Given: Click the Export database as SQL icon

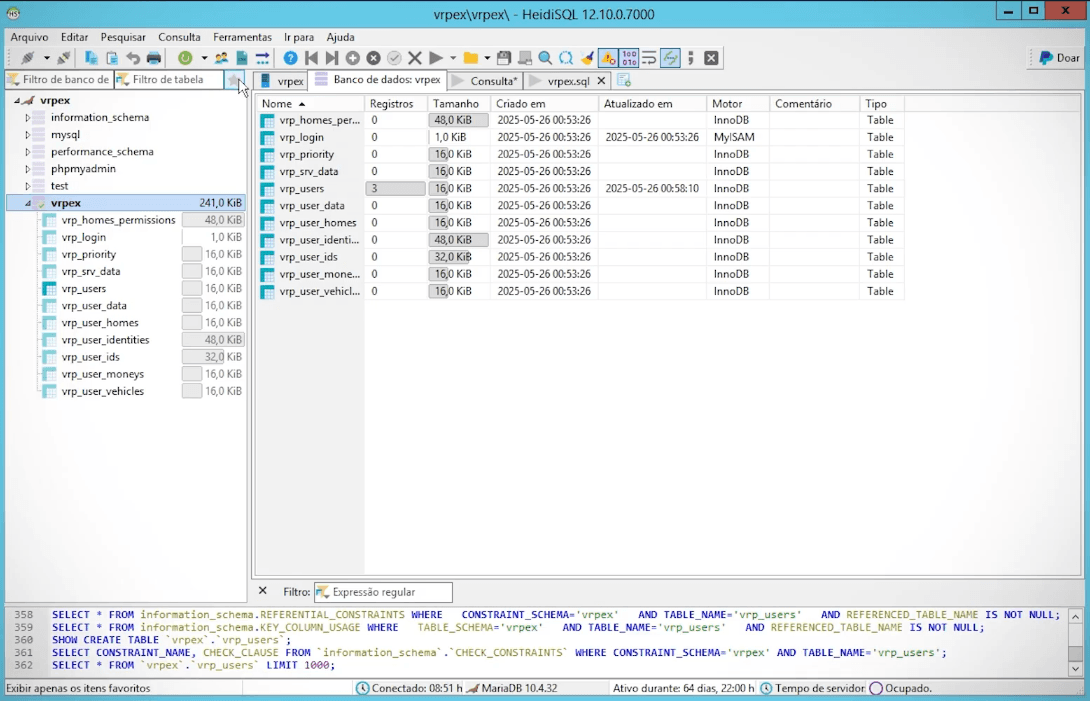Looking at the screenshot, I should click(x=241, y=58).
